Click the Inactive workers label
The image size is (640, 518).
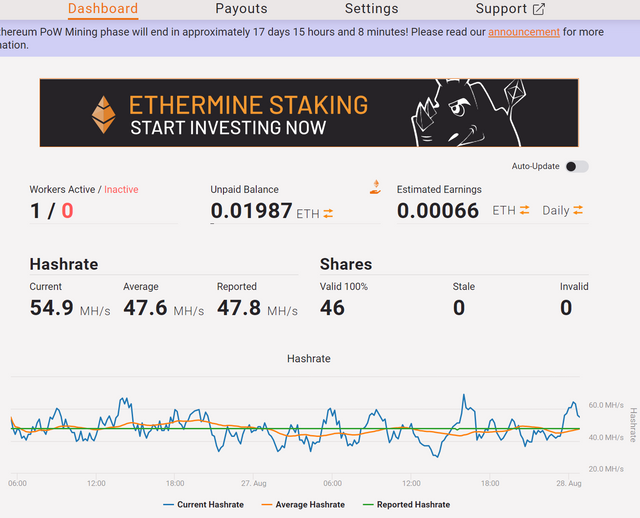[x=121, y=189]
